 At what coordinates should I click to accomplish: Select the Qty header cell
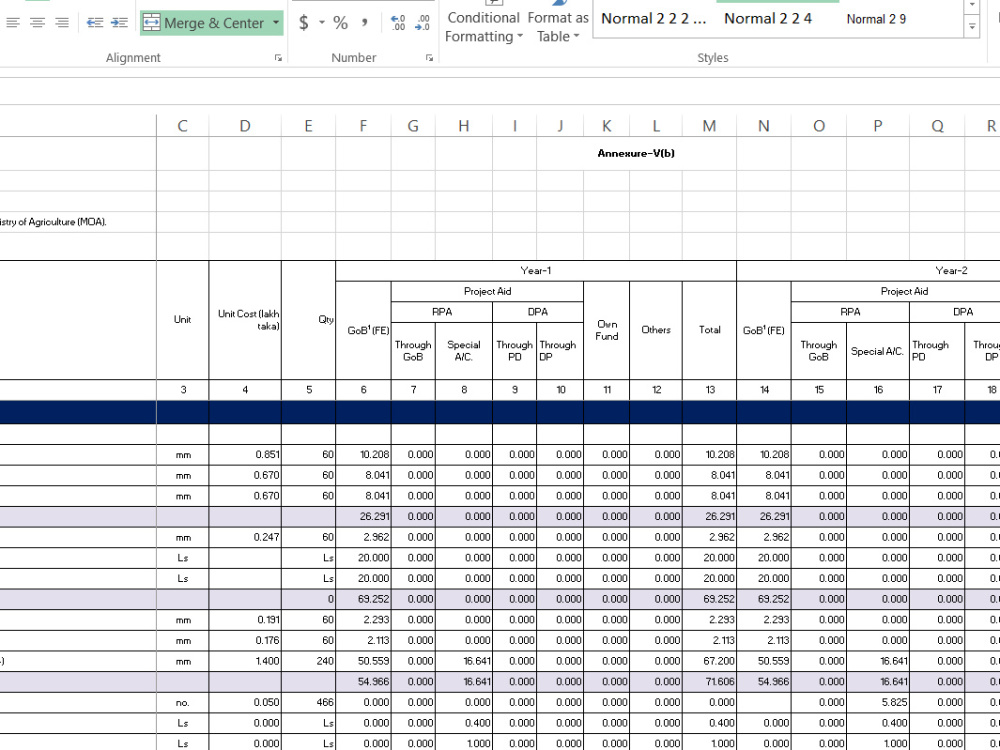click(x=308, y=320)
